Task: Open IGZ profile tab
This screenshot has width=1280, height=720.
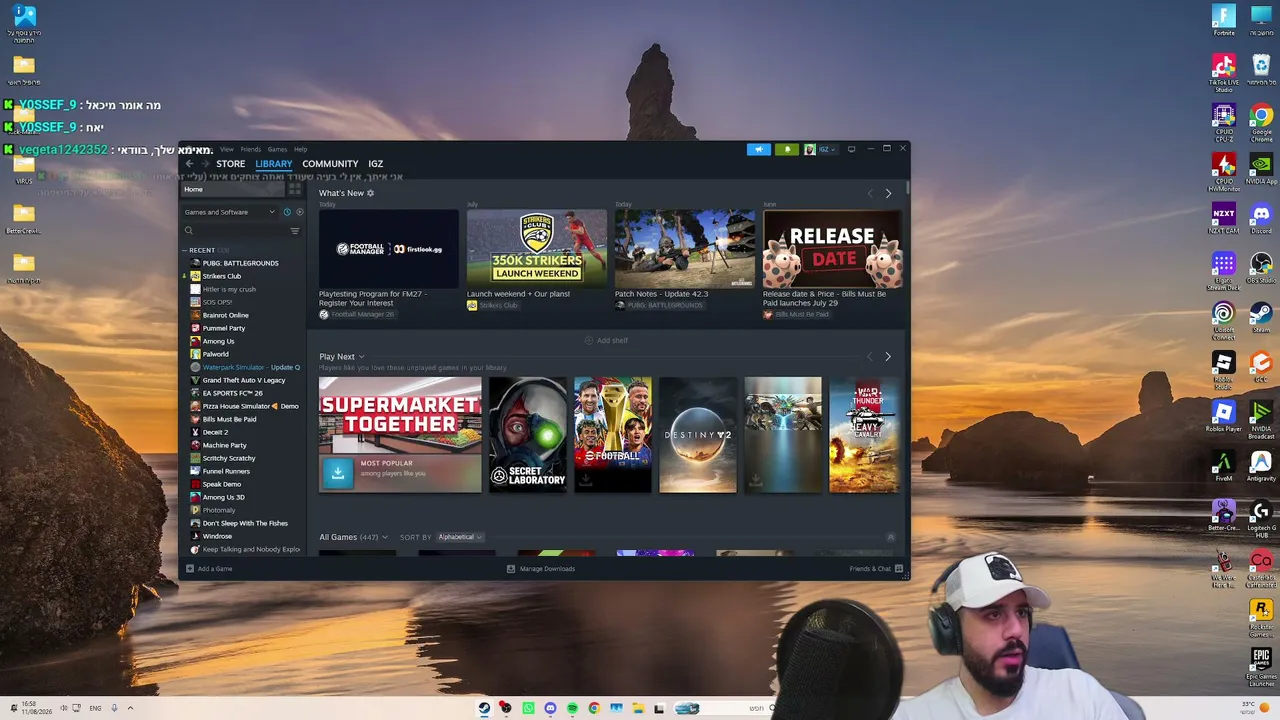Action: (375, 164)
